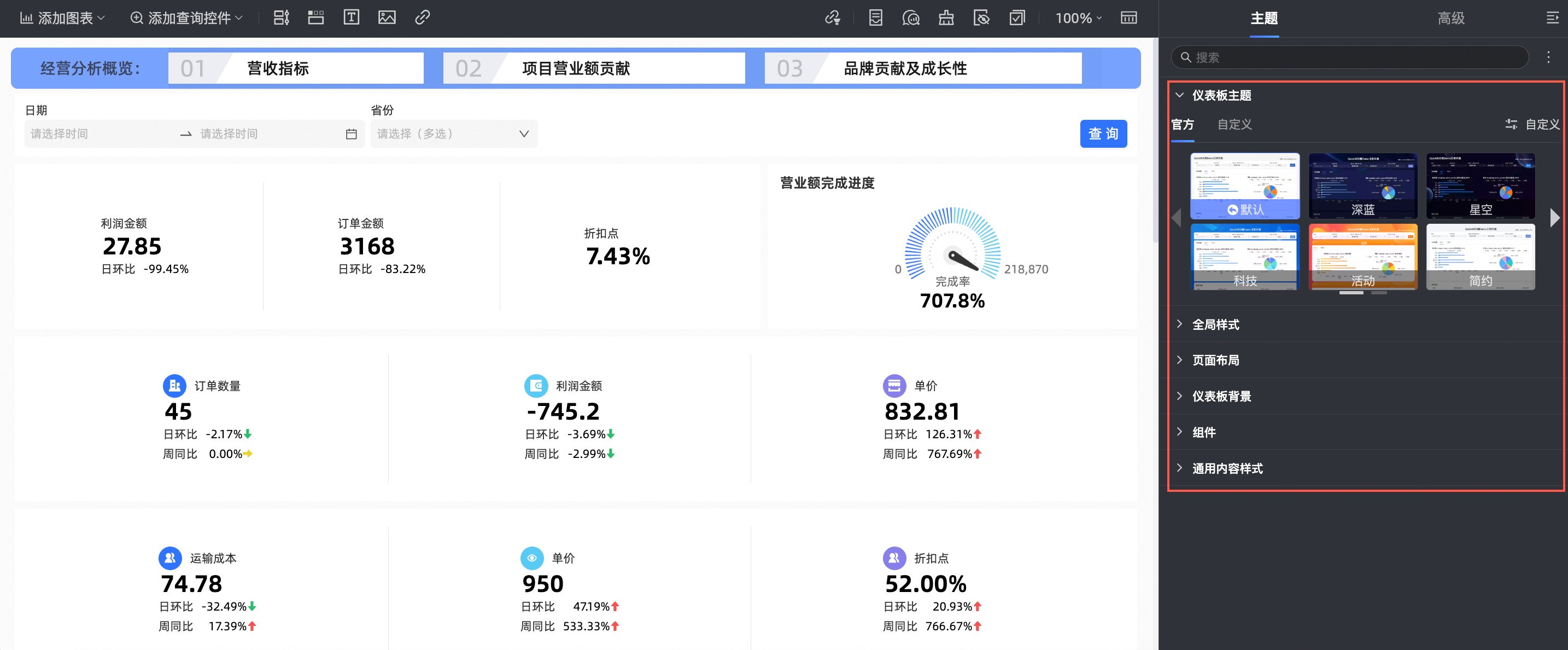
Task: Open the collapse panel icon at top-right
Action: click(1552, 18)
